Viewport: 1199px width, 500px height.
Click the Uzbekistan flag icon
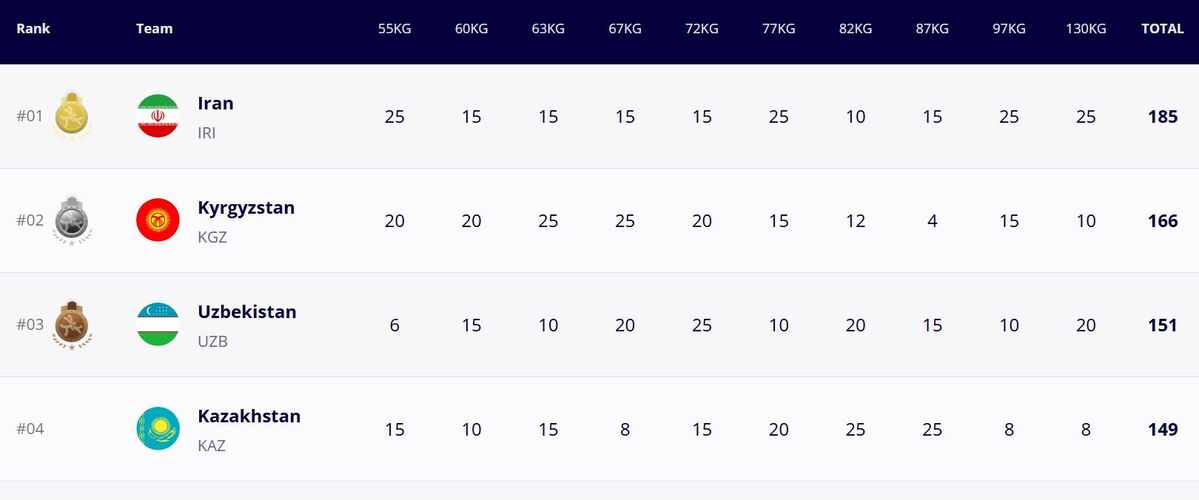(158, 324)
